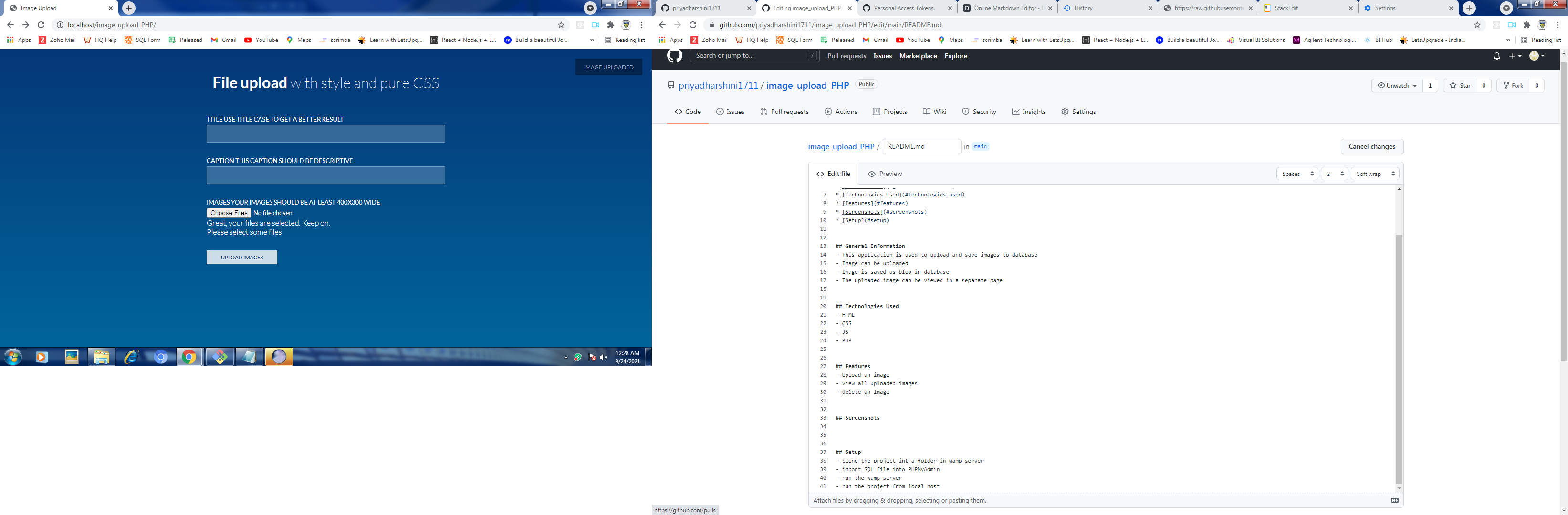Click the Windows Start orb

13,357
